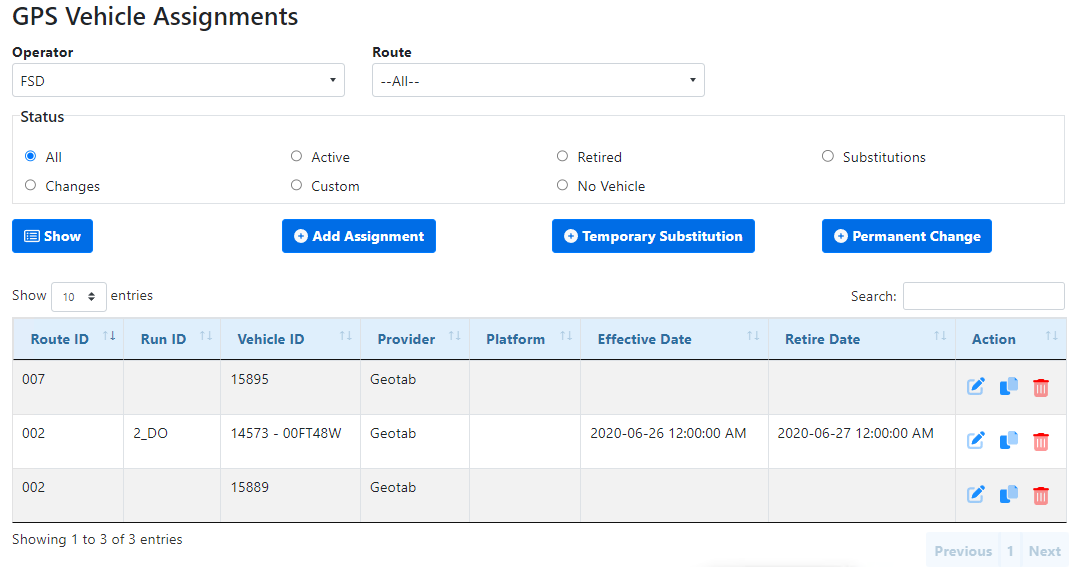The height and width of the screenshot is (567, 1076).
Task: Open the show entries count selector
Action: [x=79, y=297]
